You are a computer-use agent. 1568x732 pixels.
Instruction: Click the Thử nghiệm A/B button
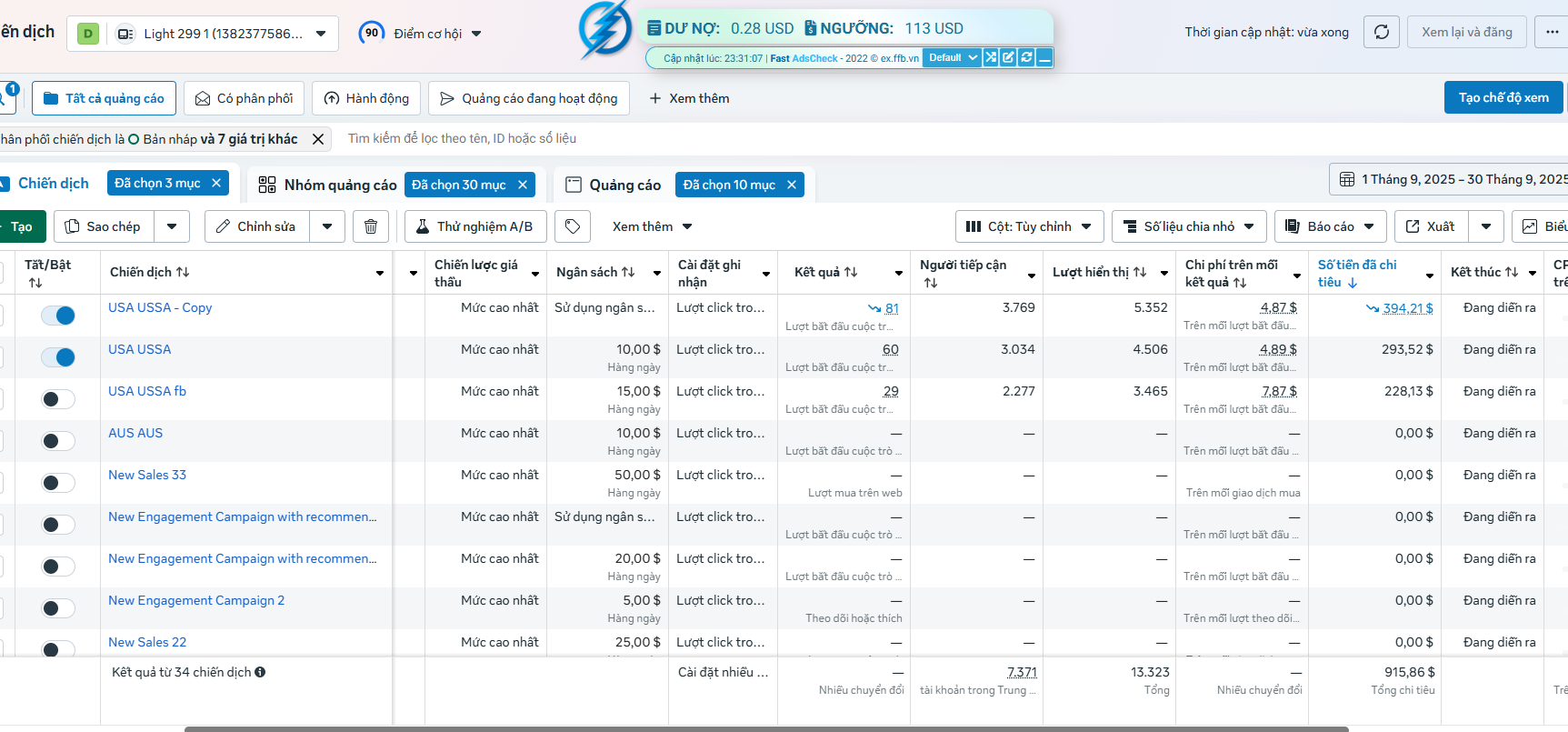(x=475, y=226)
